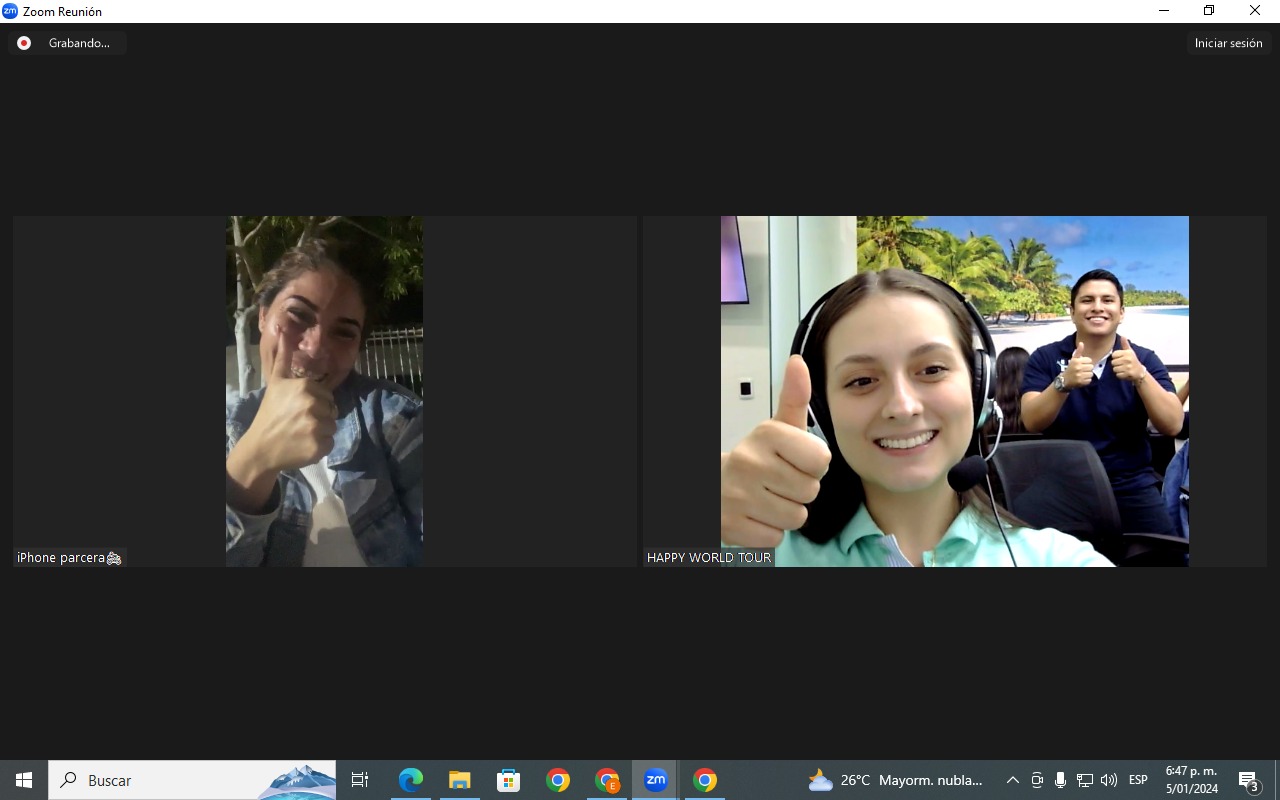1280x800 pixels.
Task: Click the red Grabando recording indicator
Action: [x=24, y=43]
